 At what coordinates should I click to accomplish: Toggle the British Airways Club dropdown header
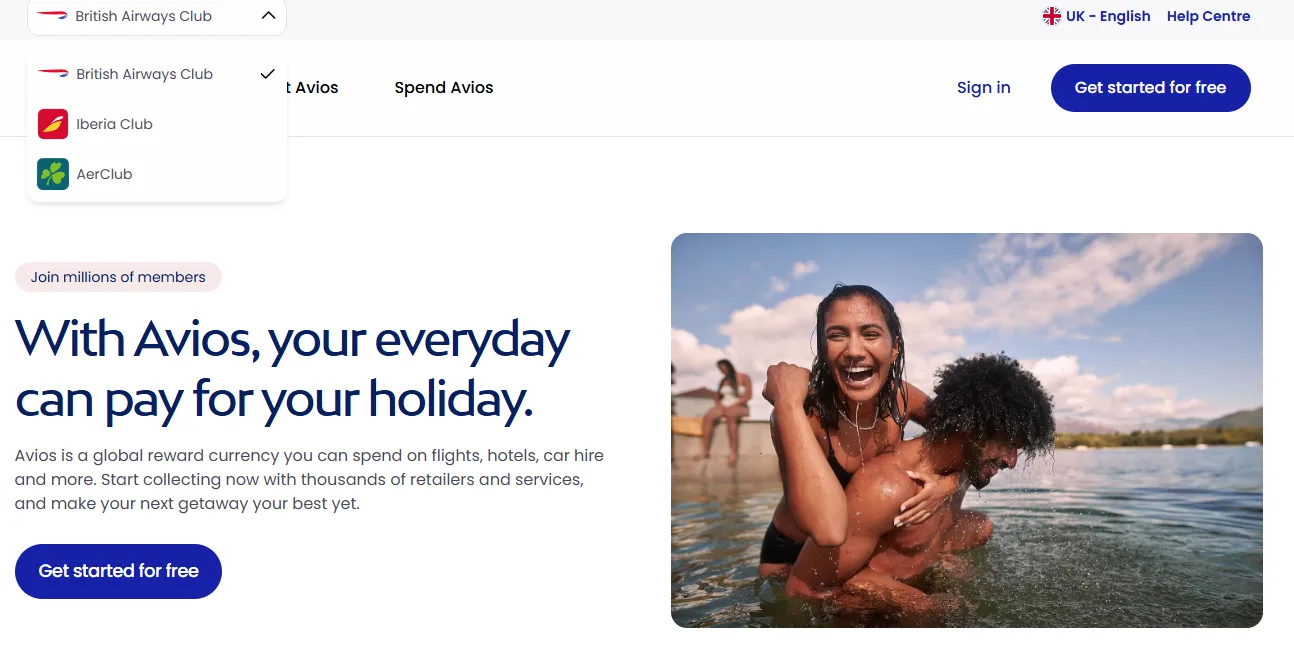click(157, 17)
